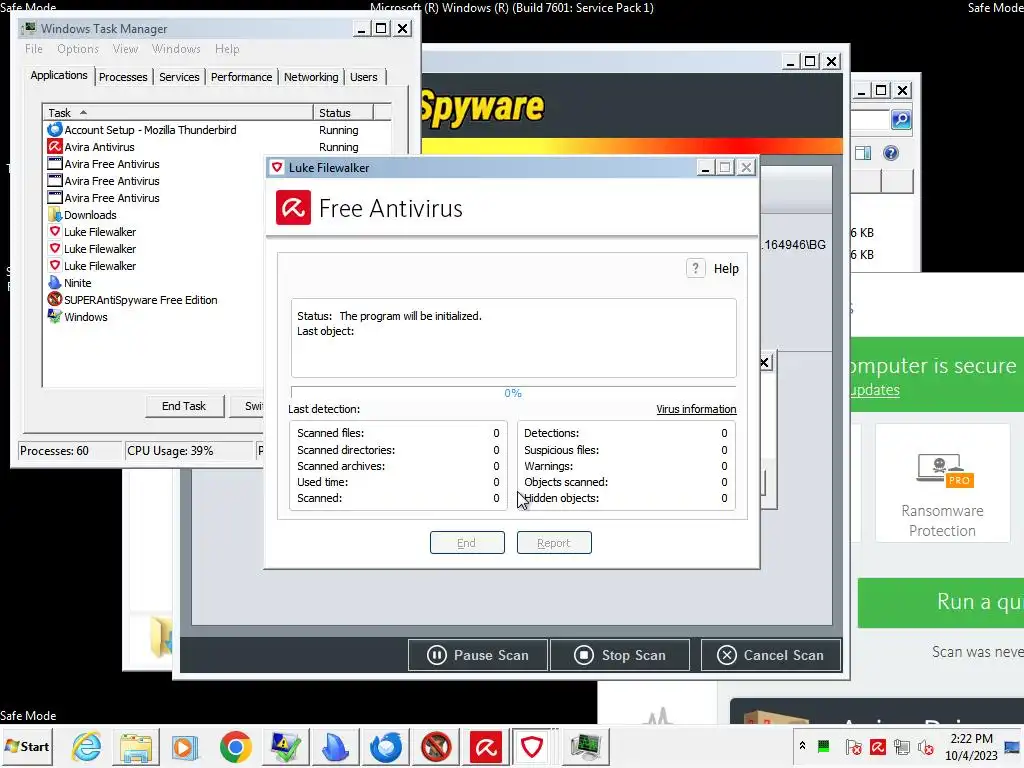The height and width of the screenshot is (768, 1024).
Task: Open Windows Media Player from the taskbar
Action: [x=185, y=746]
